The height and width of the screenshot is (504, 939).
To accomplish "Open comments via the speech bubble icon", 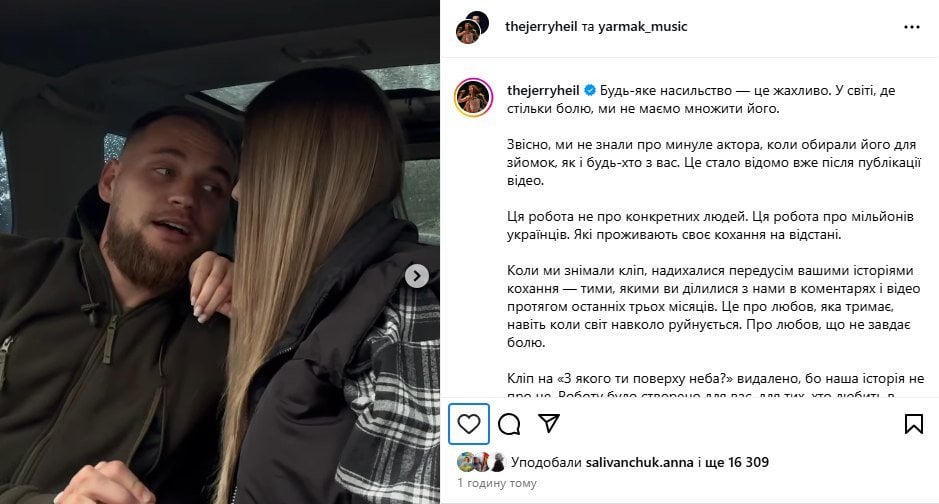I will click(x=509, y=424).
